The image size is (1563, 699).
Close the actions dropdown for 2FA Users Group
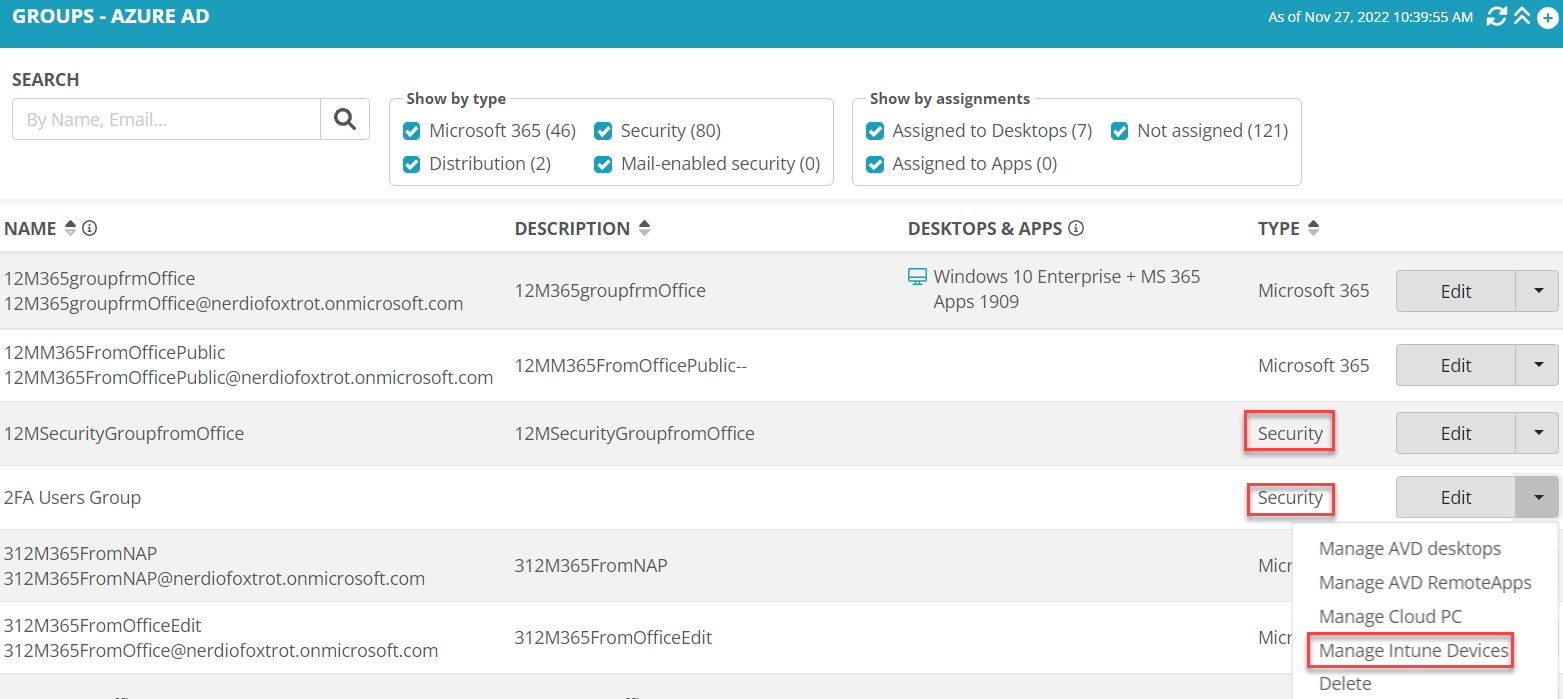click(x=1538, y=497)
